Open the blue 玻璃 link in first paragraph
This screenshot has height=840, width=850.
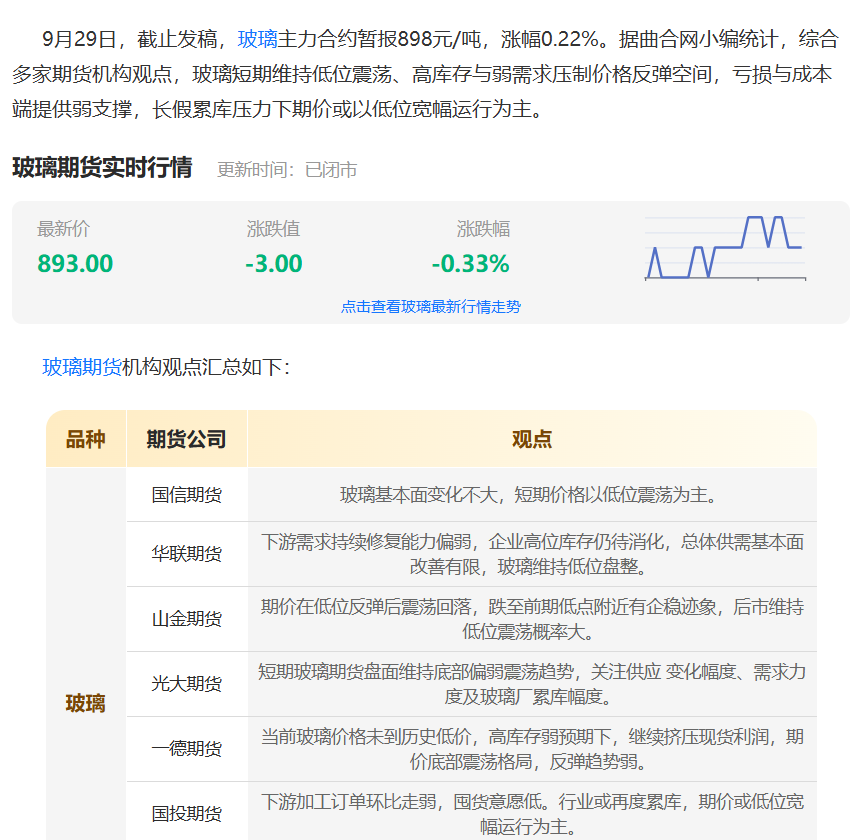click(x=257, y=39)
